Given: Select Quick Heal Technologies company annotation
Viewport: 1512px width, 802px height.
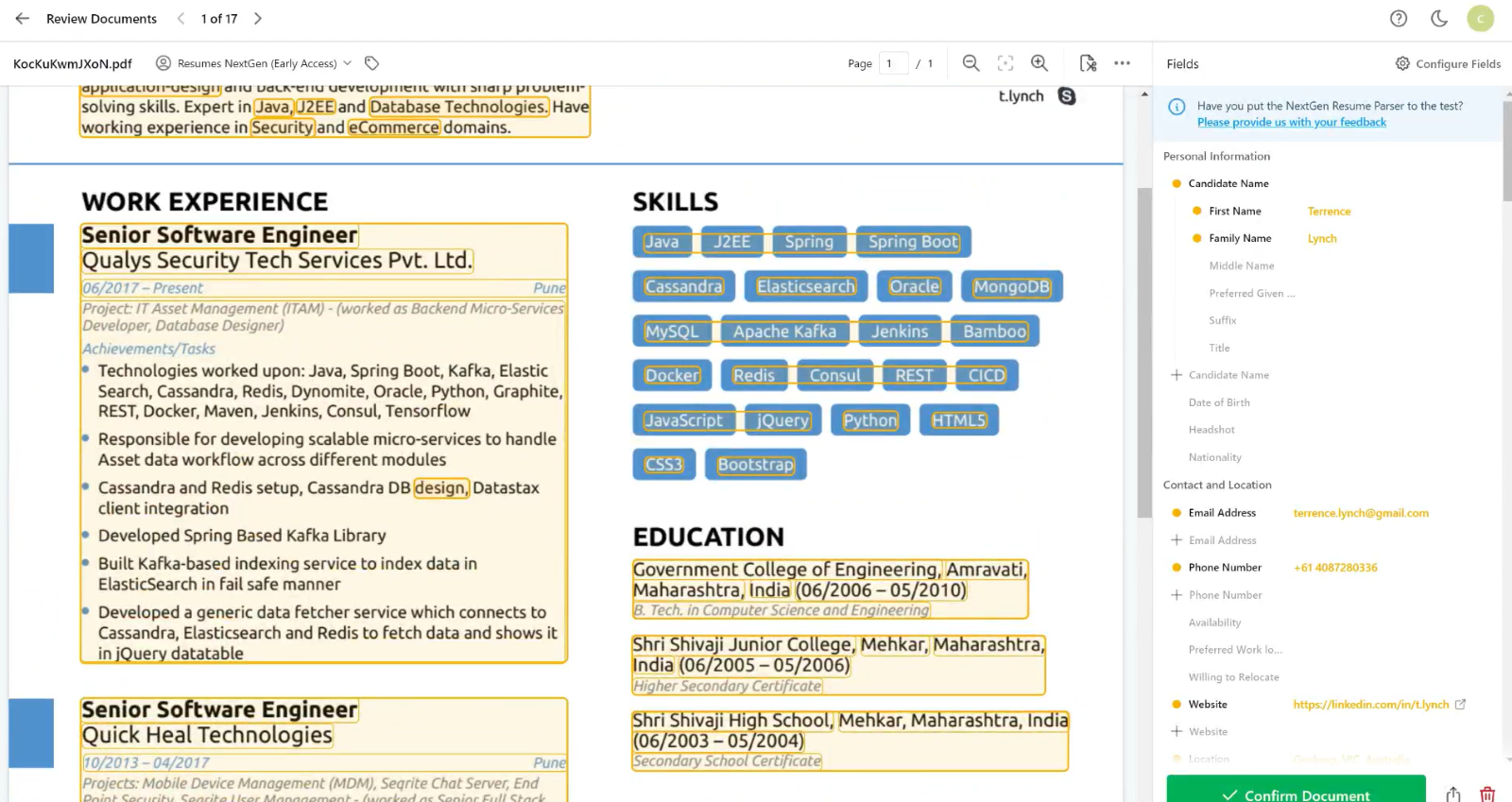Looking at the screenshot, I should coord(207,735).
